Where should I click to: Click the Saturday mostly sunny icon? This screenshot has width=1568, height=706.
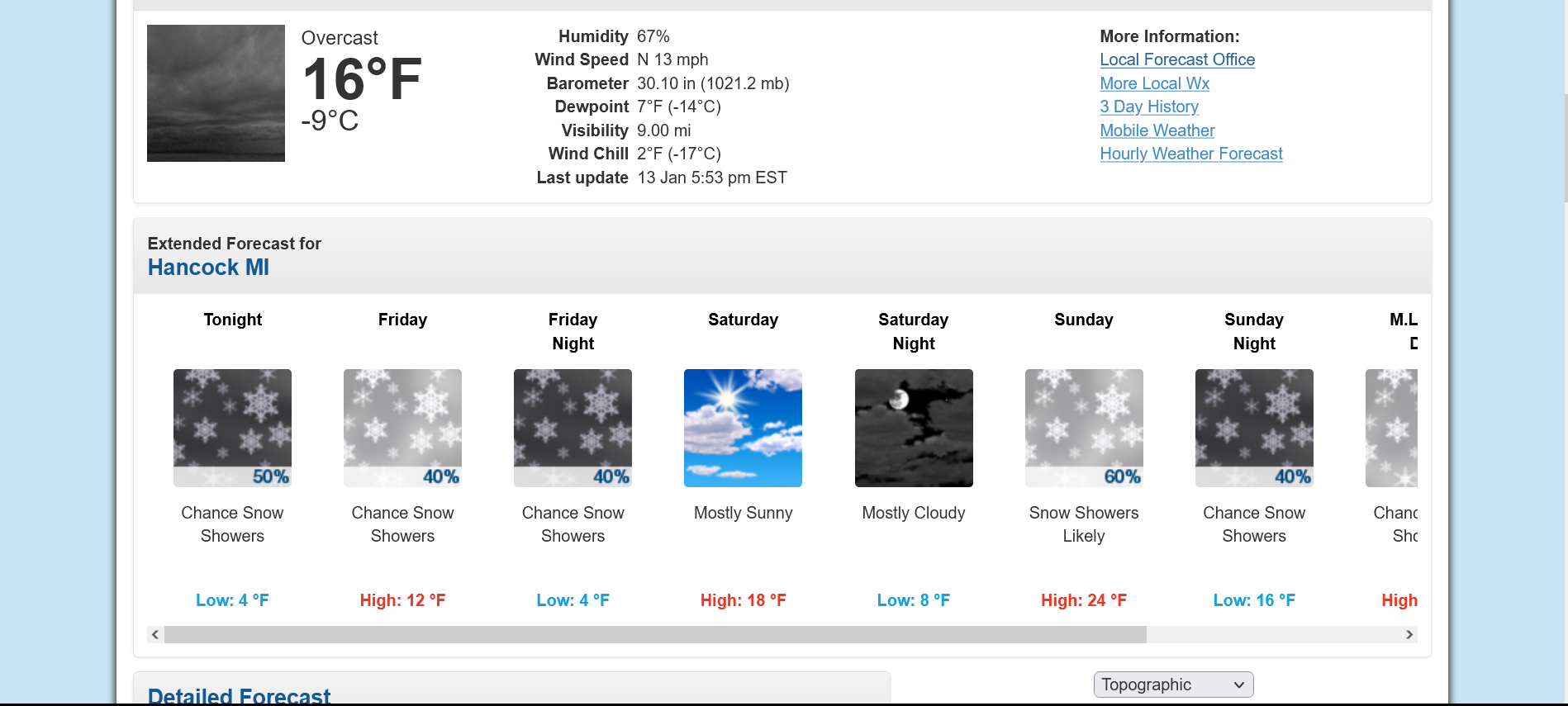click(x=743, y=428)
